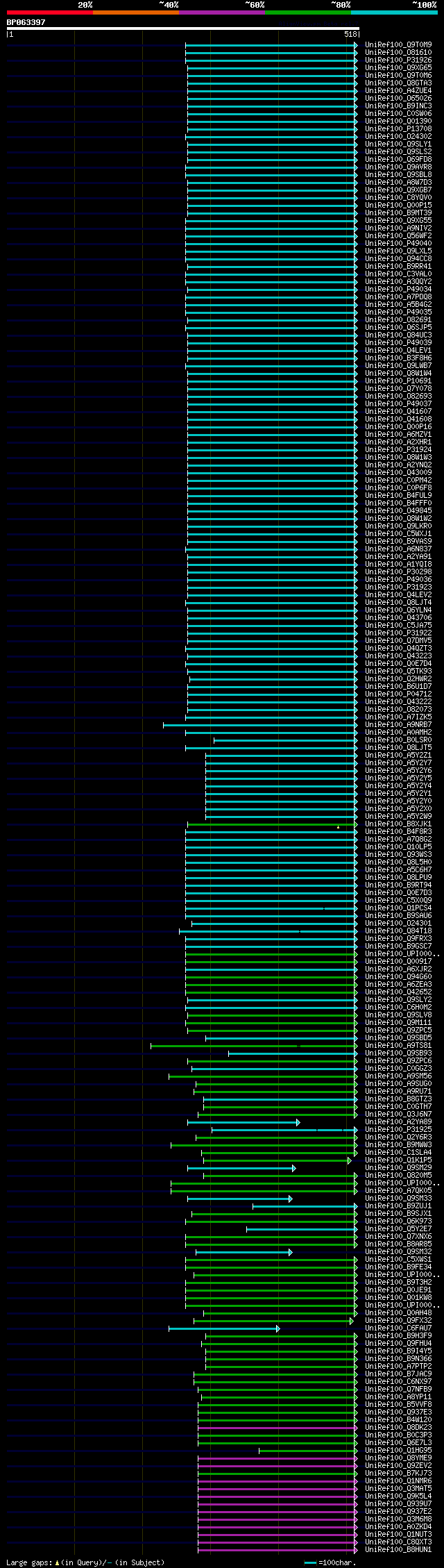The image size is (444, 1568).
Task: Select UniRef100_Q8W1W4 hit
Action: 399,374
